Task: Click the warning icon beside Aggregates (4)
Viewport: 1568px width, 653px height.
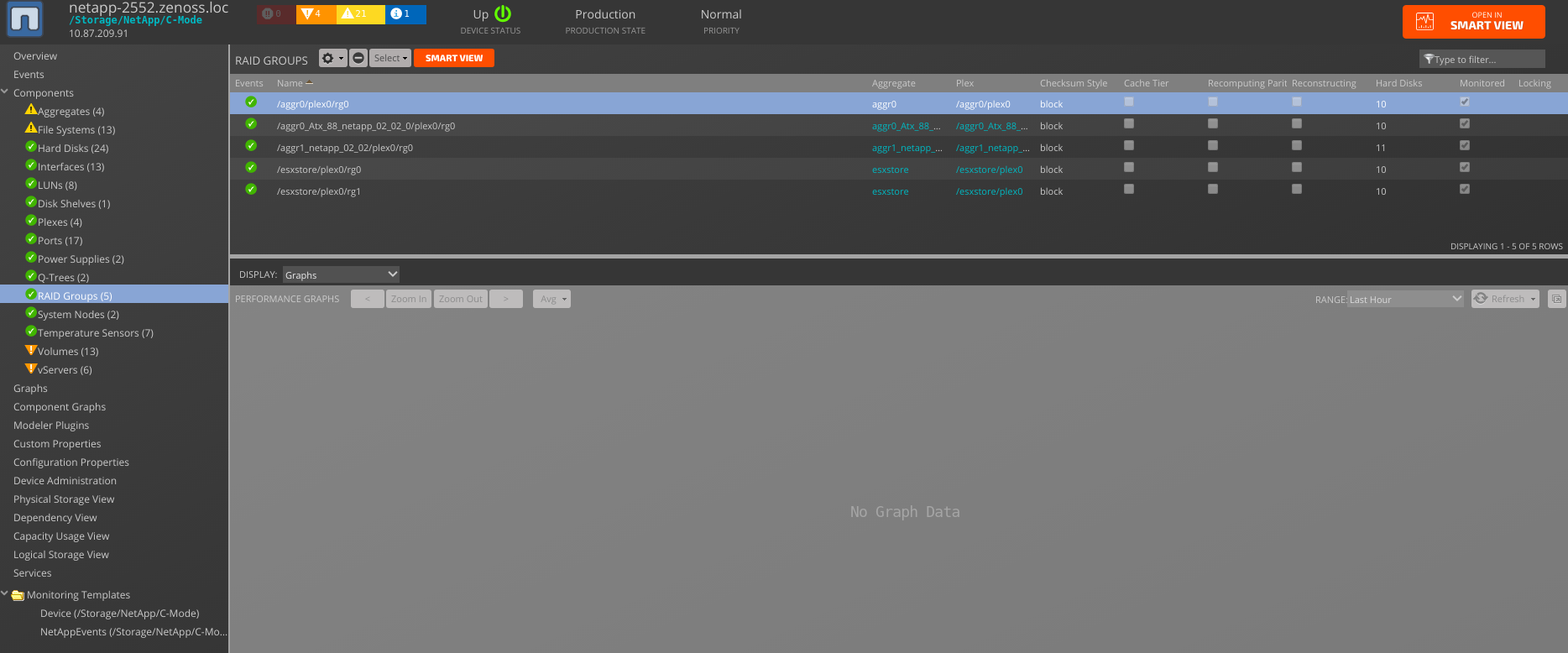Action: 31,110
